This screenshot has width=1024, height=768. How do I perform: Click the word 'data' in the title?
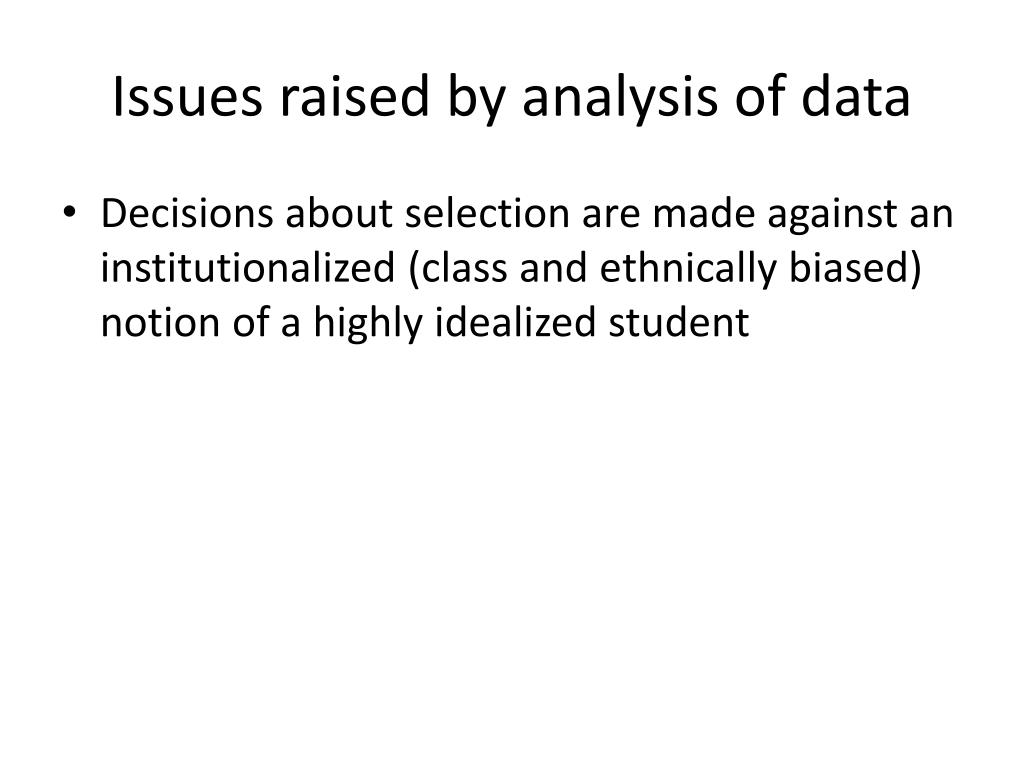click(856, 96)
